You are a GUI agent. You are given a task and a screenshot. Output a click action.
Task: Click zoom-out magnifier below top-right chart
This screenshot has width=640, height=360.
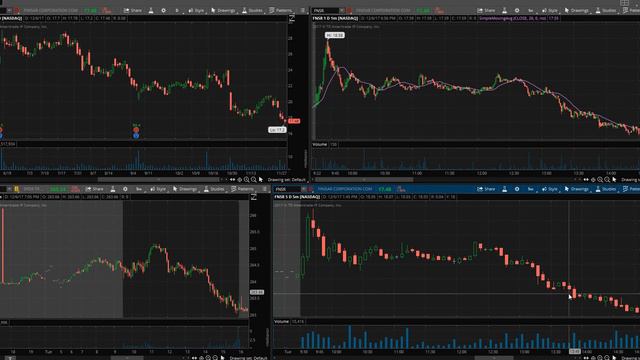607,180
